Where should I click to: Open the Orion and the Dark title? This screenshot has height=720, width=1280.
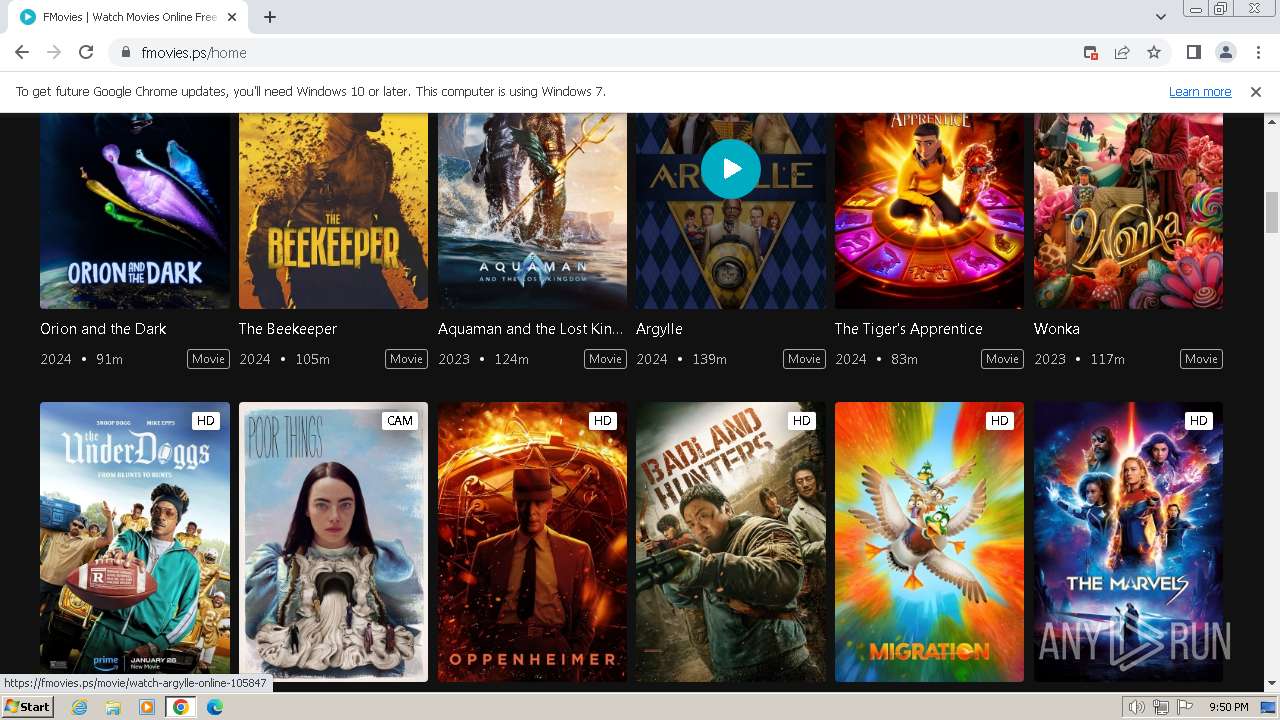103,329
